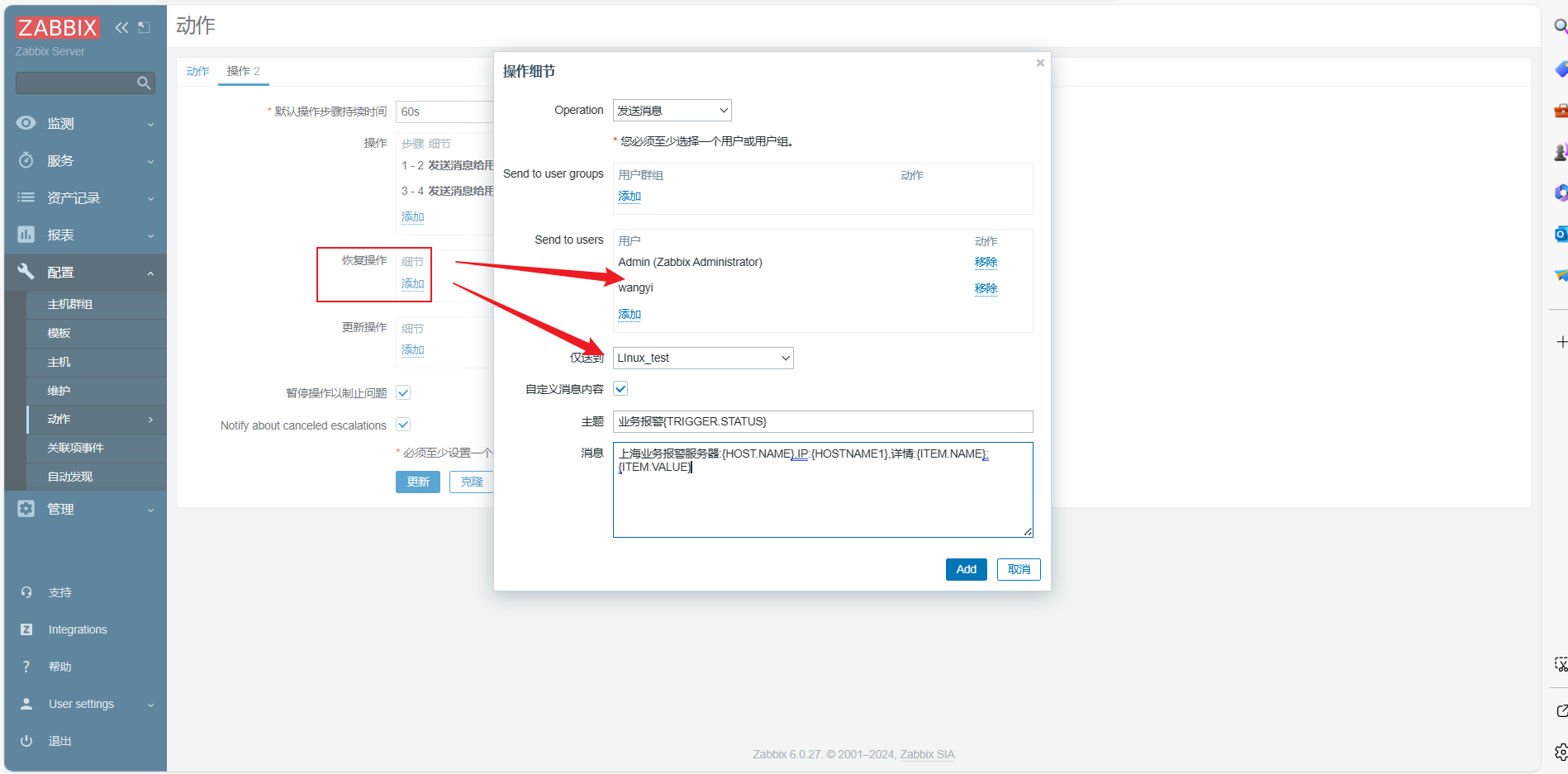This screenshot has height=774, width=1568.
Task: Click the sidebar search magnifier icon
Action: 144,83
